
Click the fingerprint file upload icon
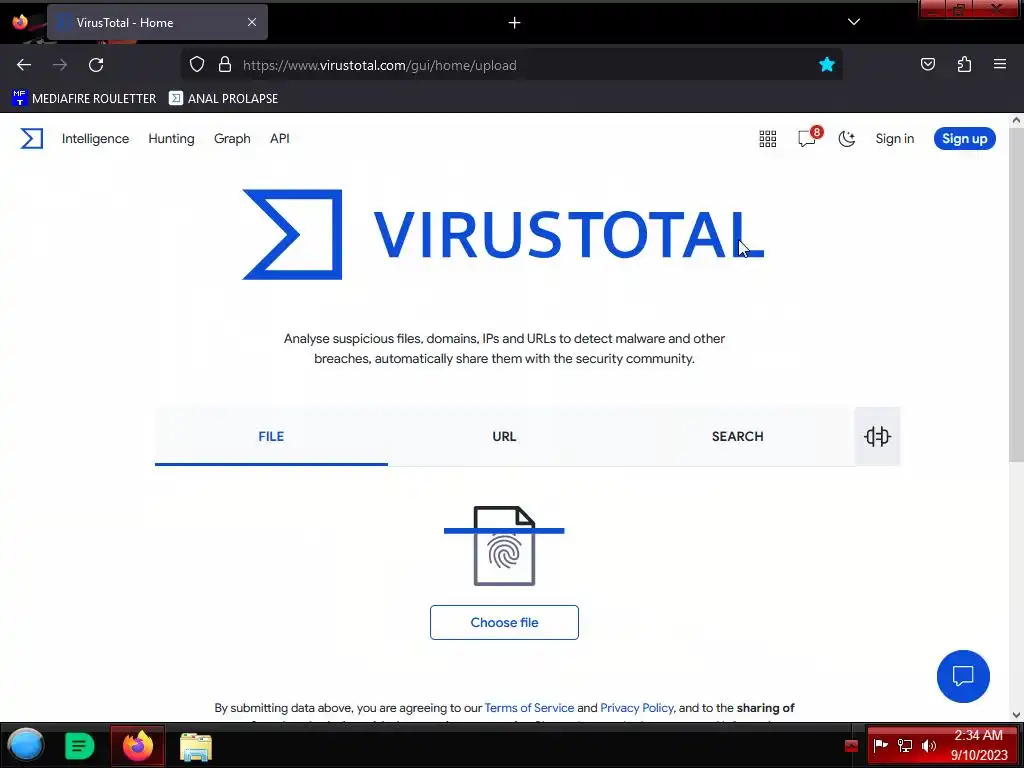[x=504, y=546]
